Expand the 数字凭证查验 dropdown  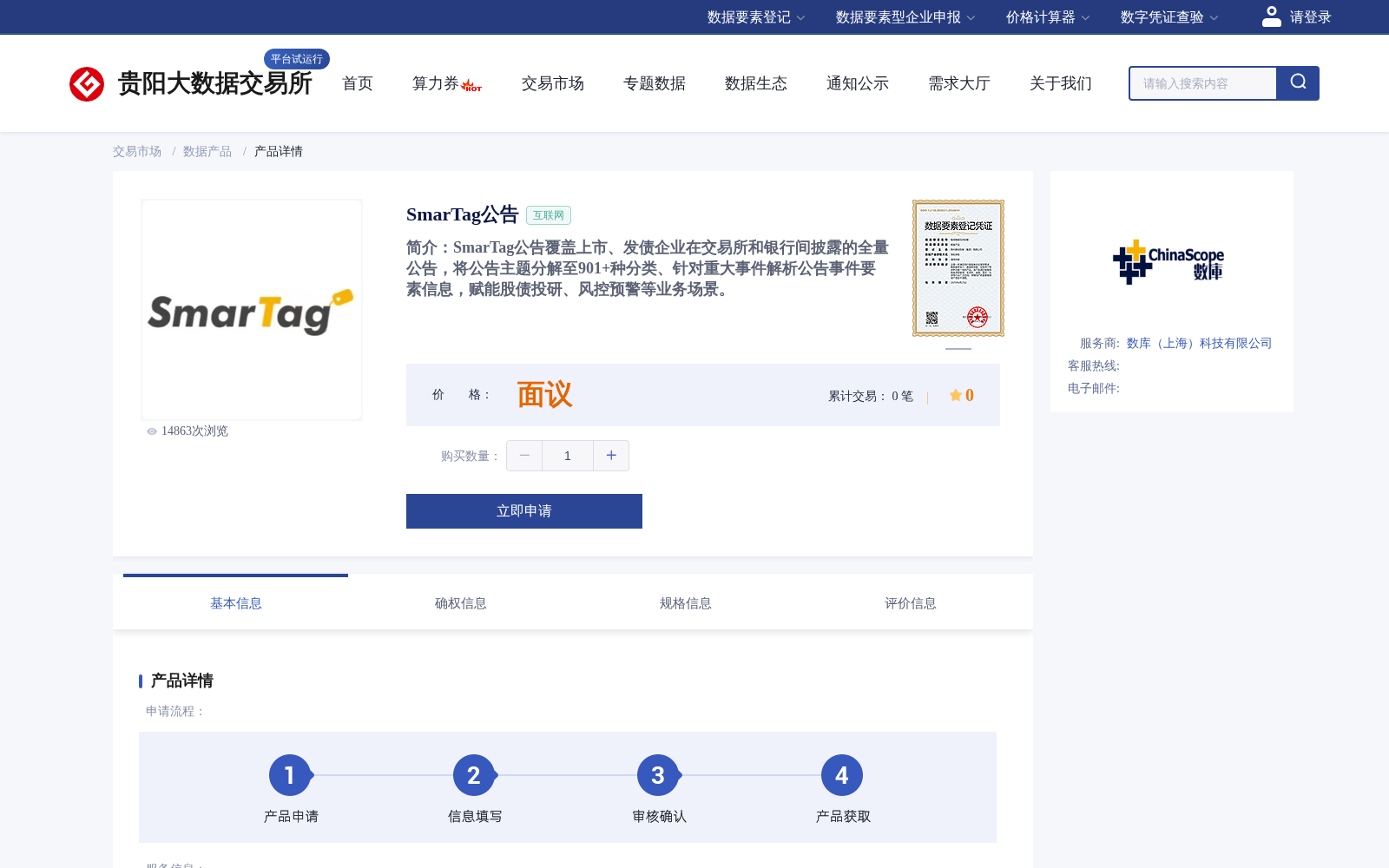(x=1169, y=17)
